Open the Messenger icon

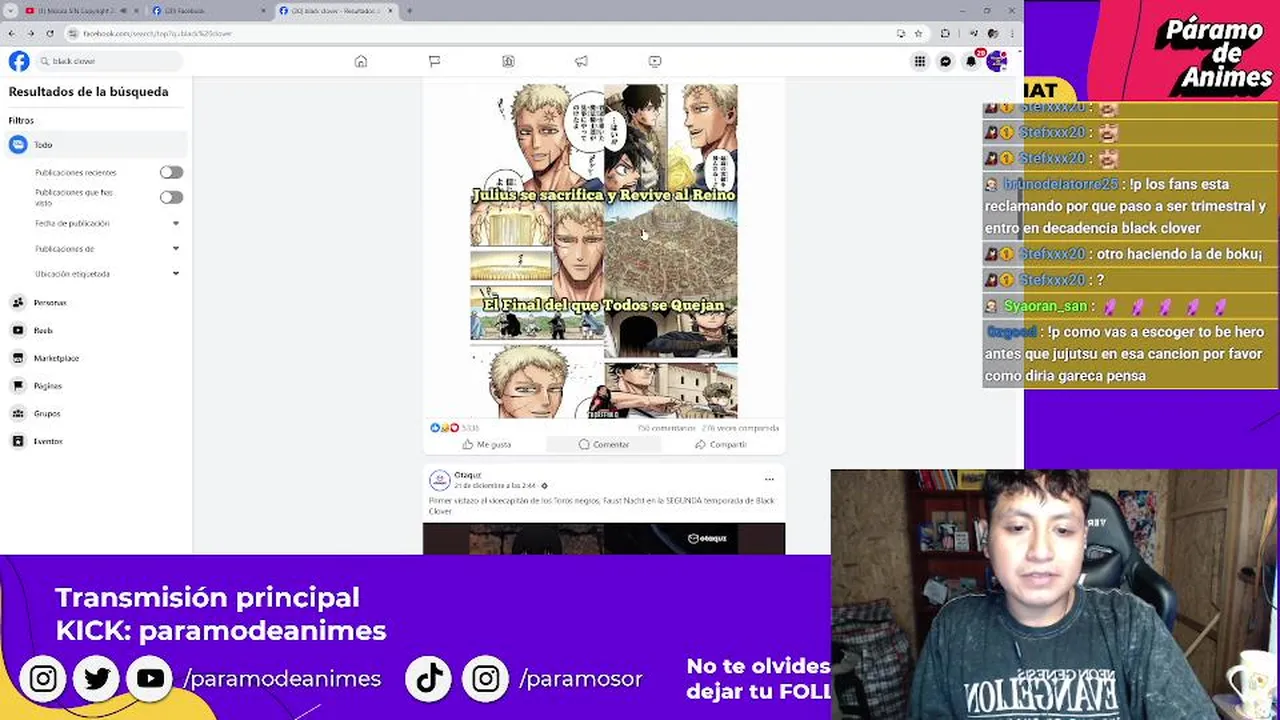pos(945,61)
